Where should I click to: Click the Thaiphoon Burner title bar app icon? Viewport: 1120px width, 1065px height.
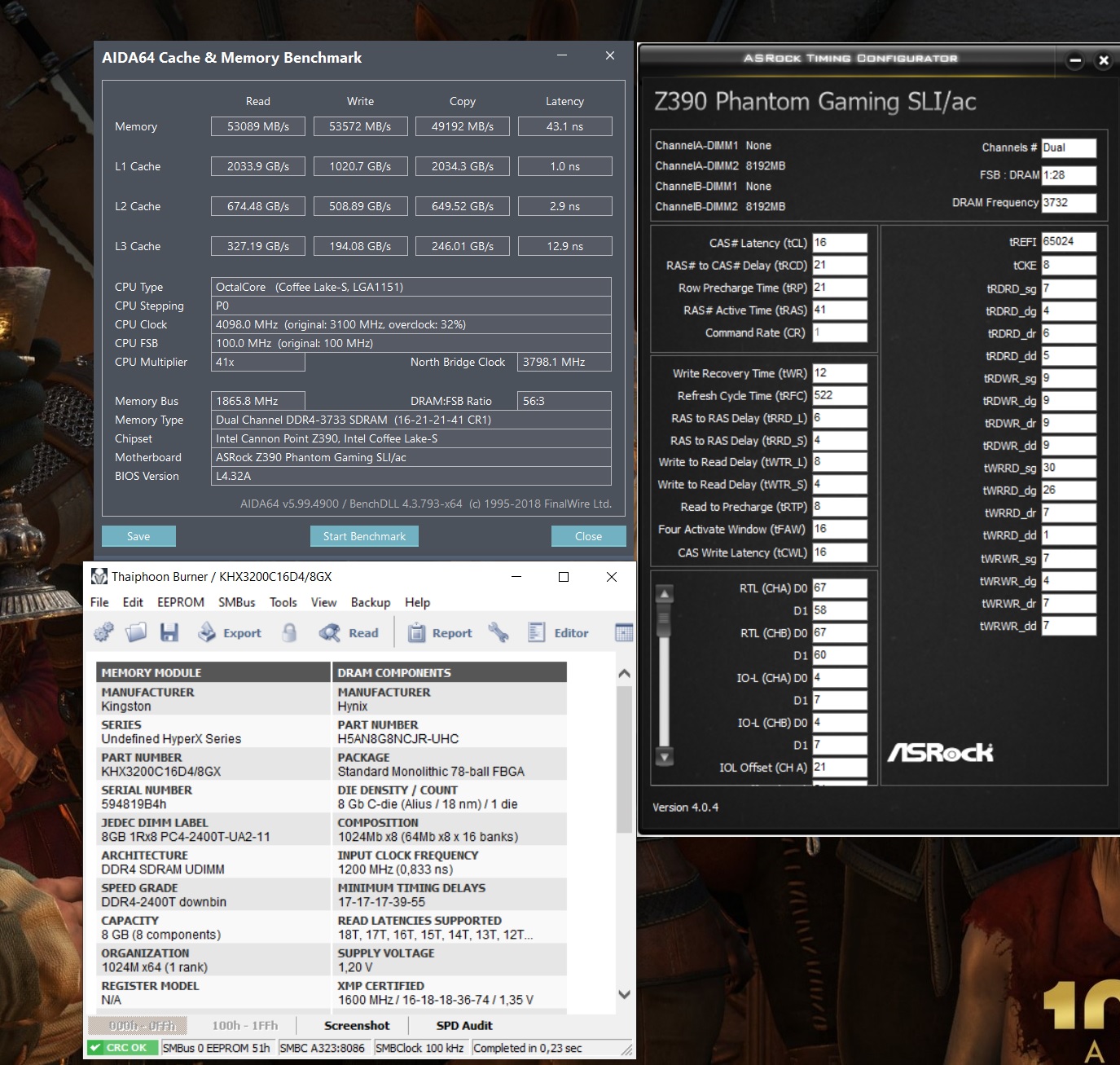click(99, 576)
